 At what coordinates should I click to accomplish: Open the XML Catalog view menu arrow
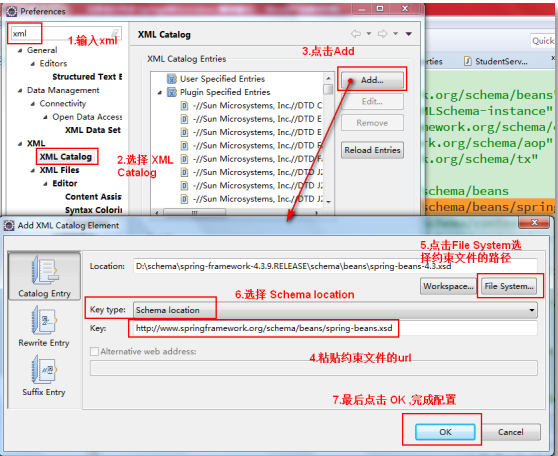(409, 34)
